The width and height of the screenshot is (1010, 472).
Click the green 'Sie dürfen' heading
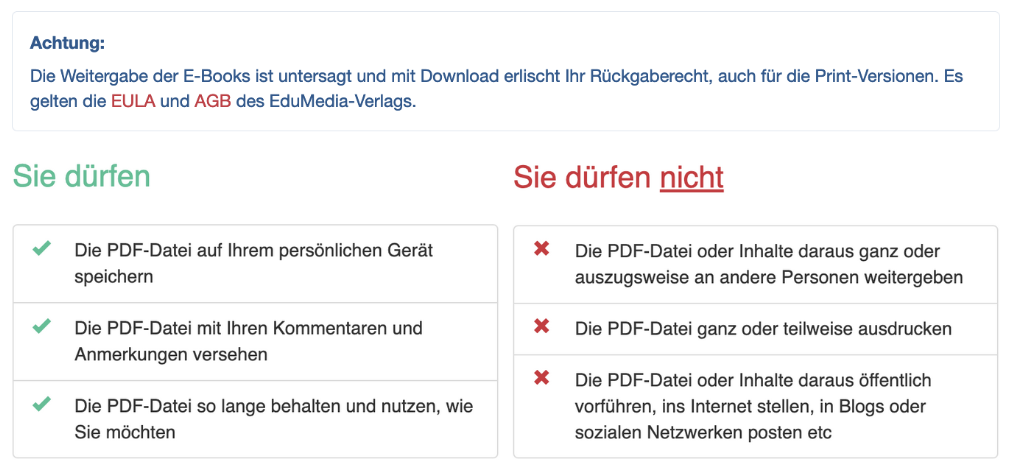click(82, 176)
